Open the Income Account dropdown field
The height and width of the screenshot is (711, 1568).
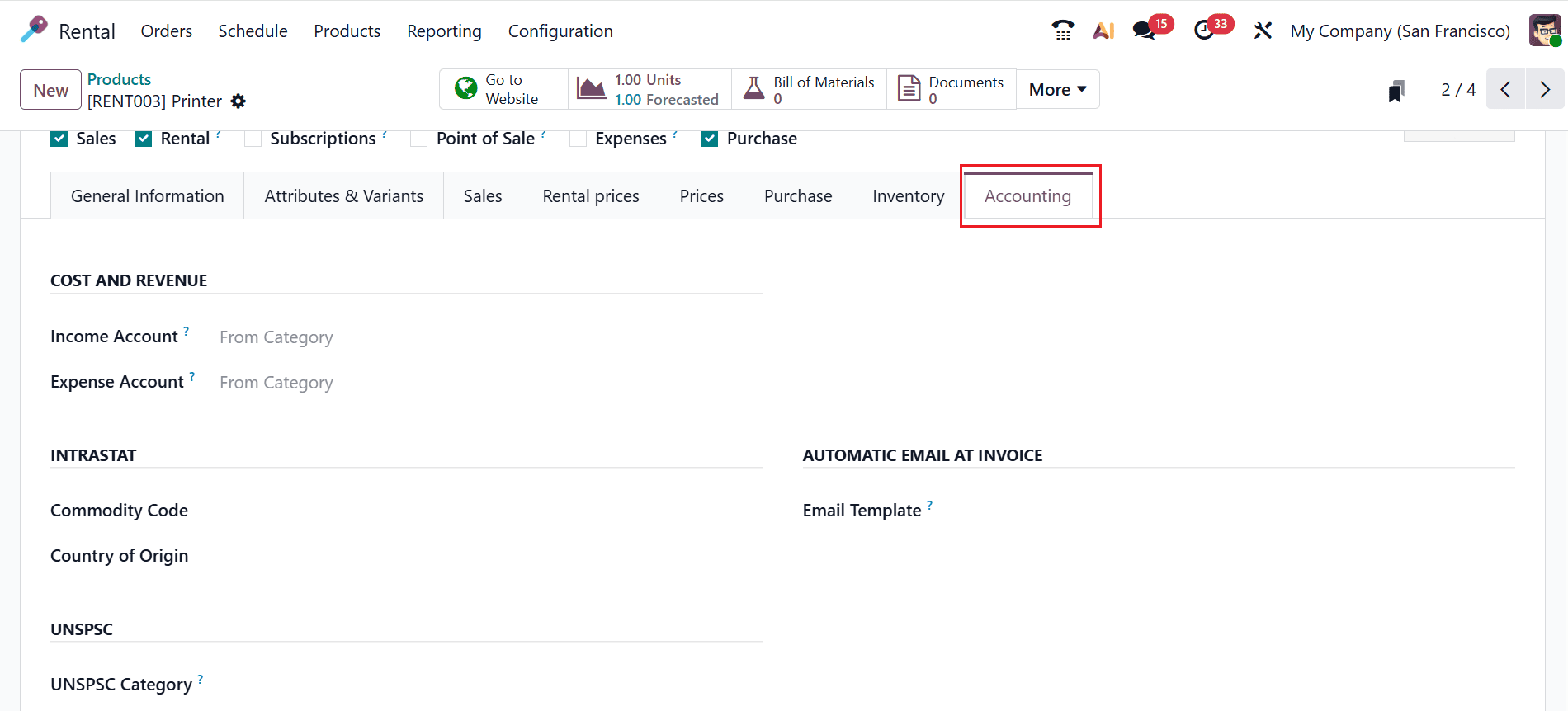coord(491,337)
